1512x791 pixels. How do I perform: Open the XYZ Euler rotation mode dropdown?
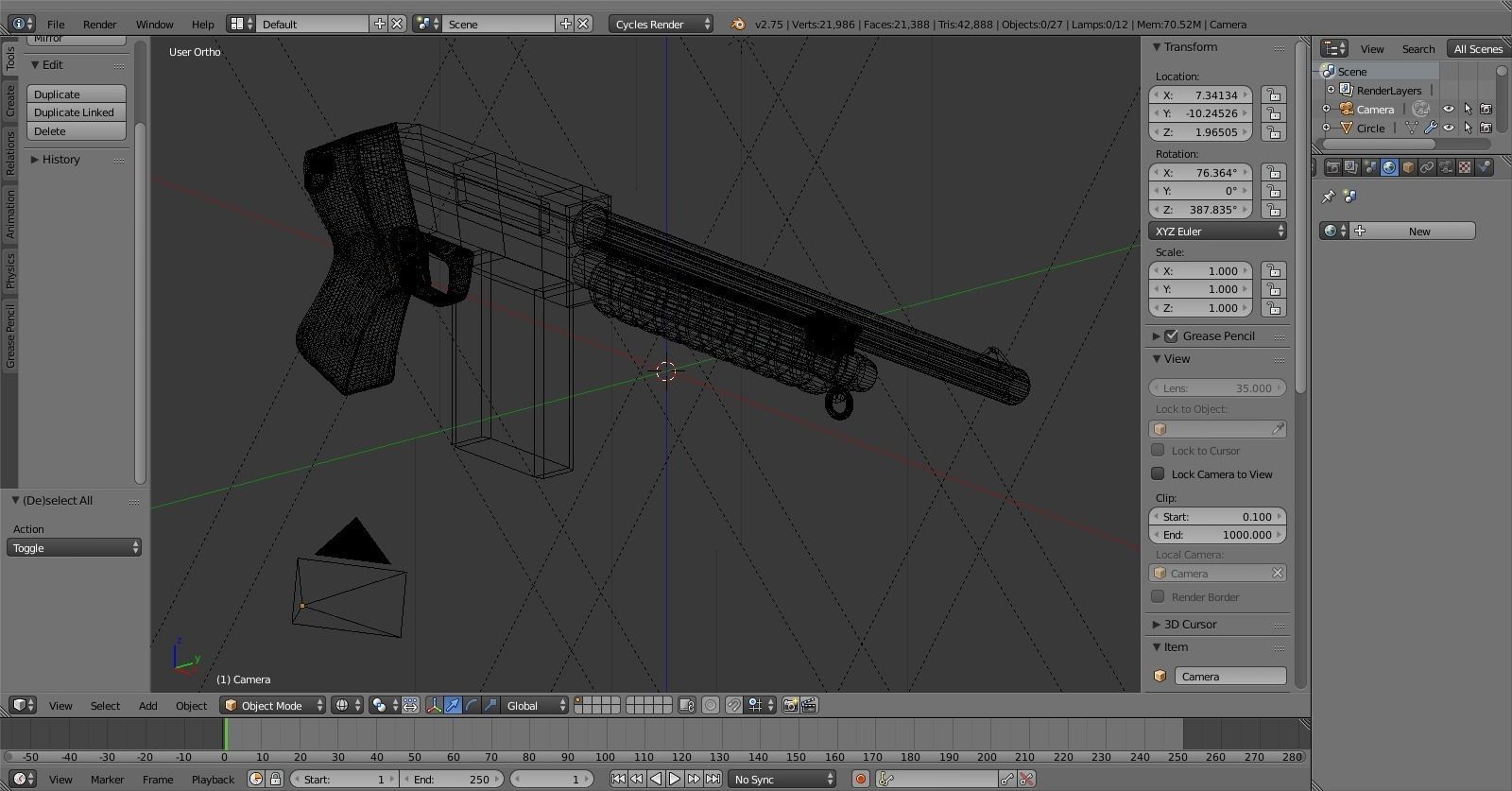[x=1218, y=231]
